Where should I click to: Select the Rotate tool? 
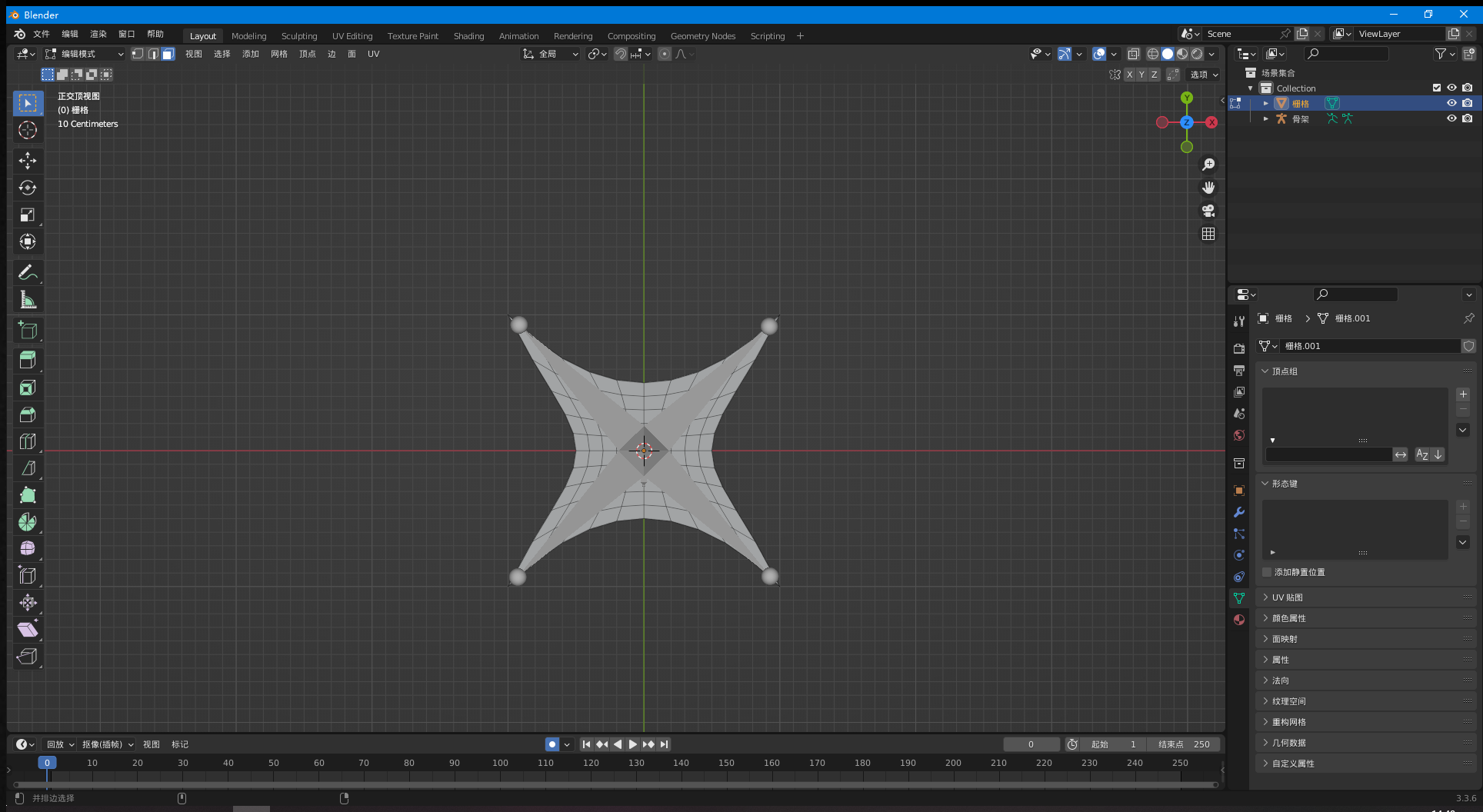(28, 188)
